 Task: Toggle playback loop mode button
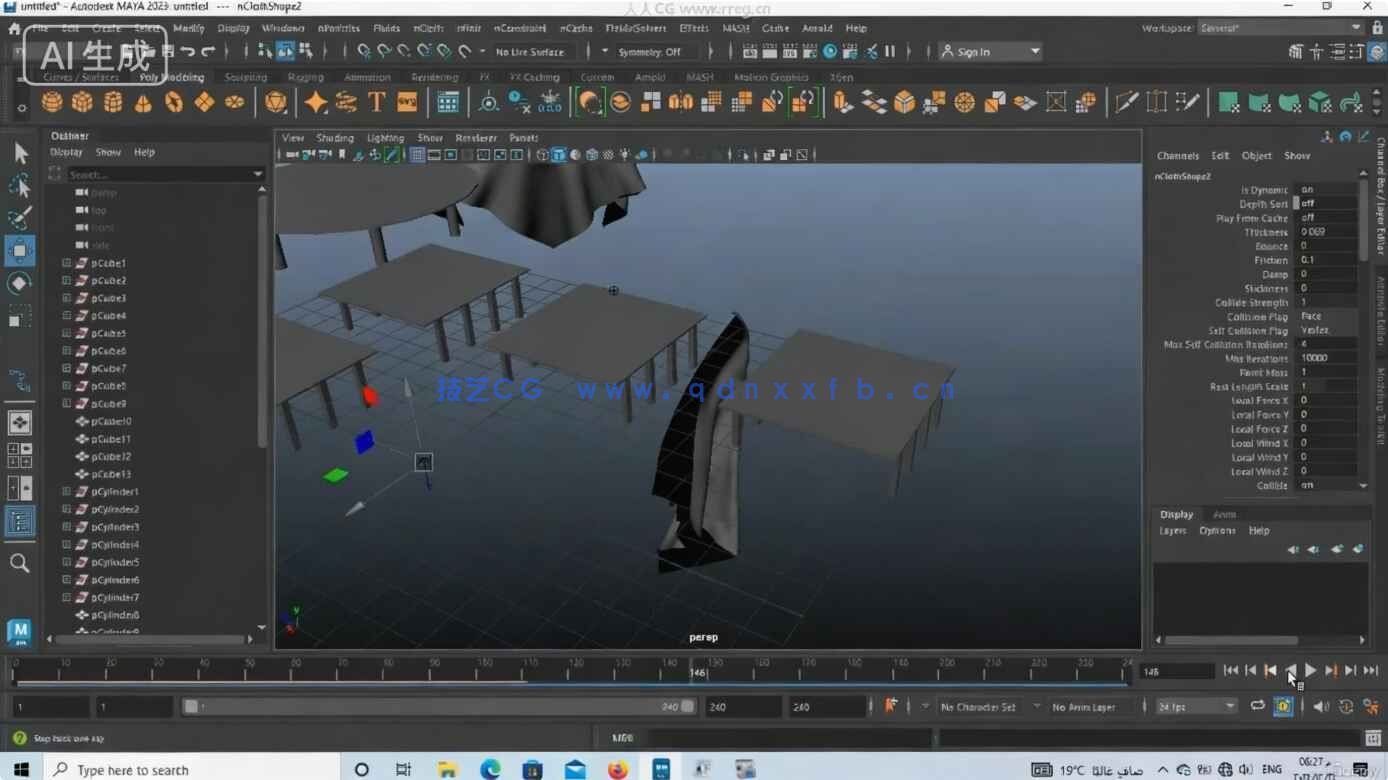pos(1257,707)
